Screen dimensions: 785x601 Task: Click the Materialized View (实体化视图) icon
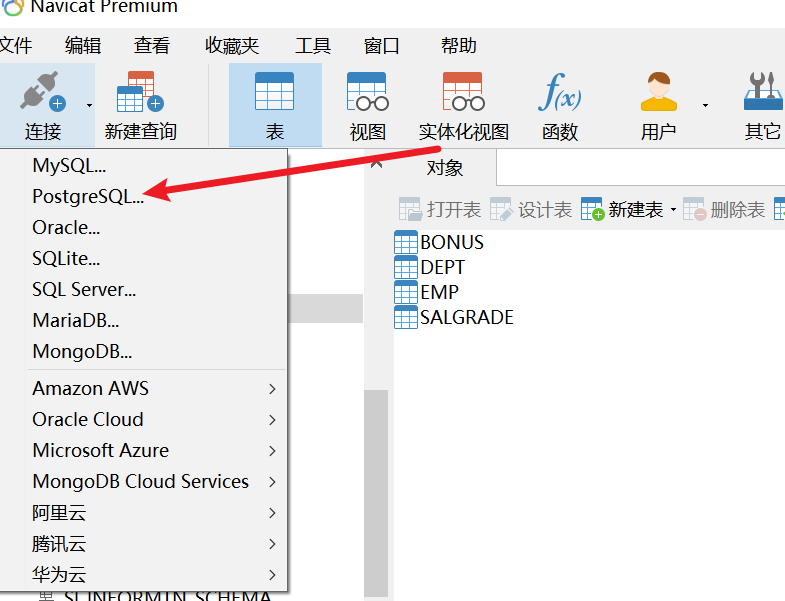click(463, 93)
